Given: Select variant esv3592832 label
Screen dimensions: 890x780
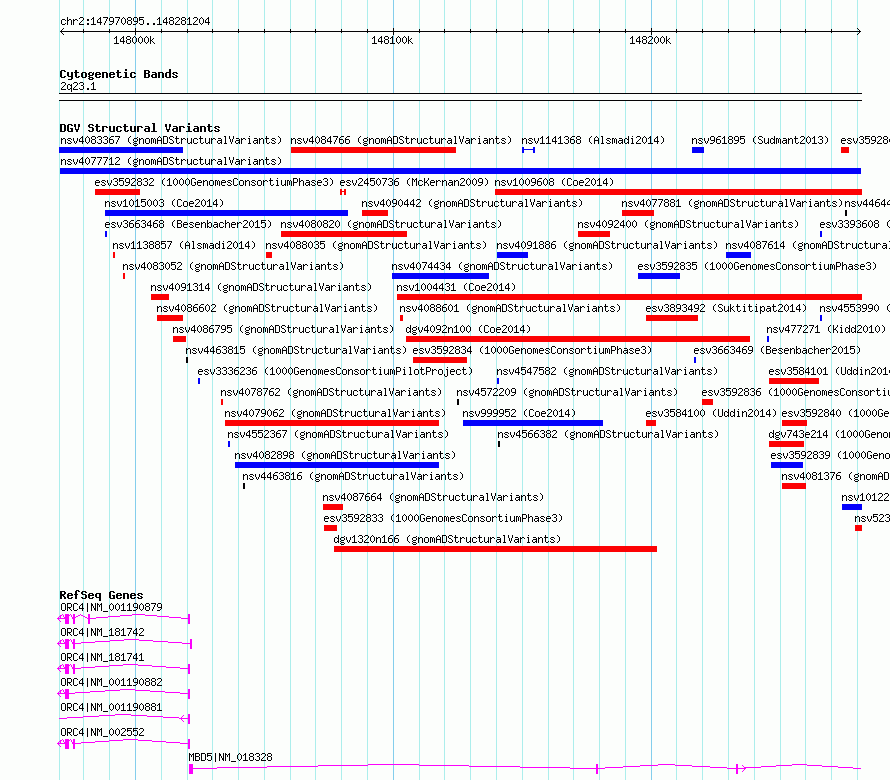Looking at the screenshot, I should click(x=214, y=182).
